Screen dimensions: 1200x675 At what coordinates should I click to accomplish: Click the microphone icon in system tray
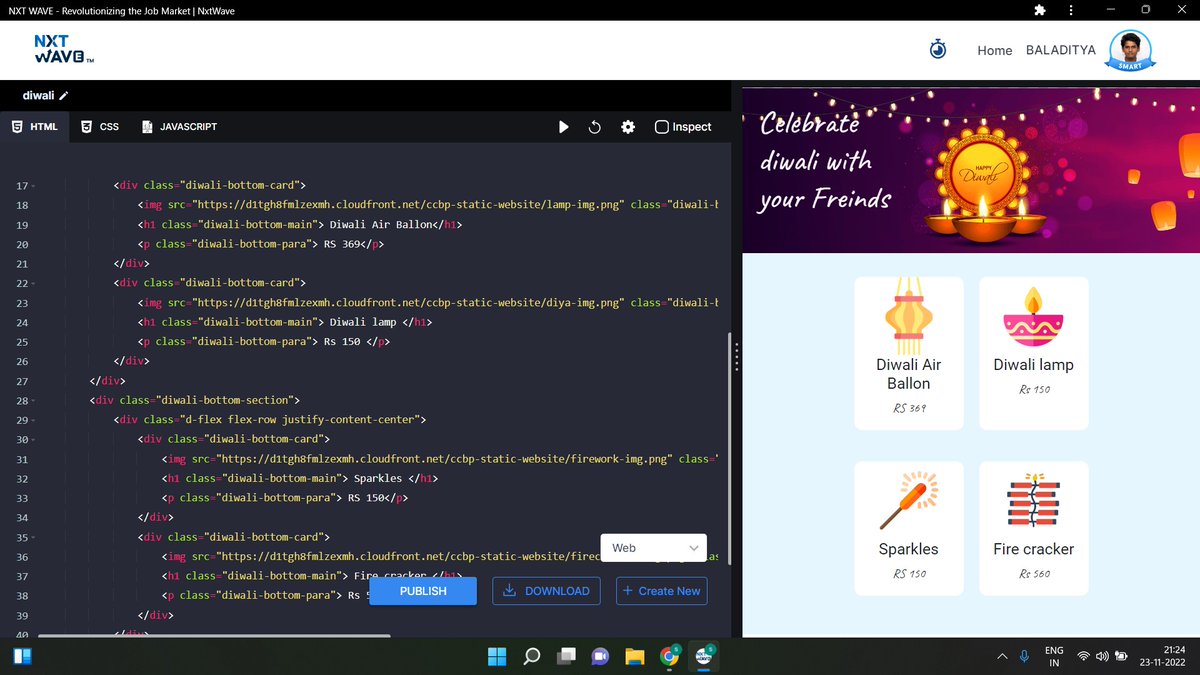tap(1025, 656)
